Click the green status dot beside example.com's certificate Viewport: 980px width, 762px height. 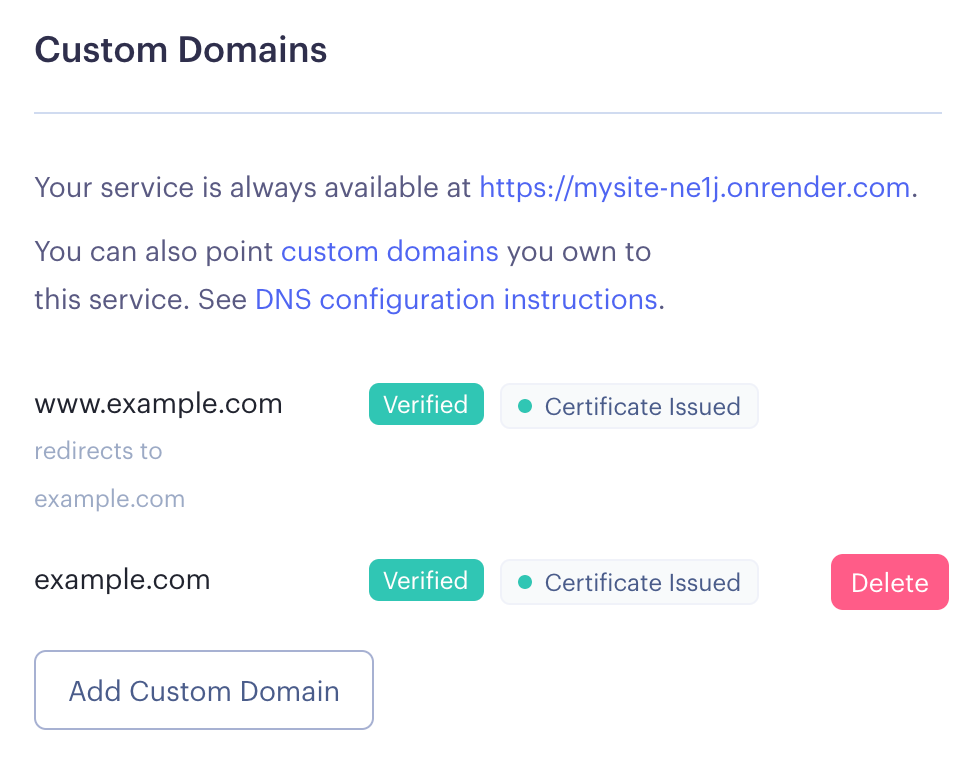click(x=524, y=582)
